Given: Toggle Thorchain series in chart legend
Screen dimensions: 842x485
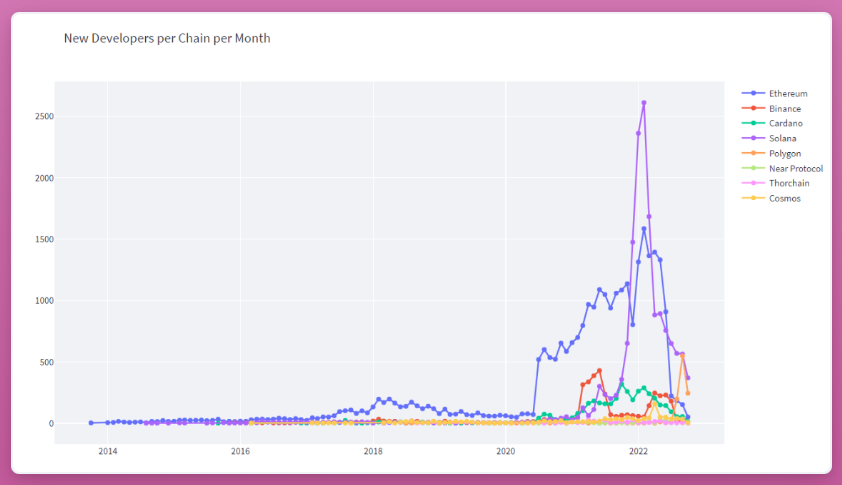Looking at the screenshot, I should 775,183.
